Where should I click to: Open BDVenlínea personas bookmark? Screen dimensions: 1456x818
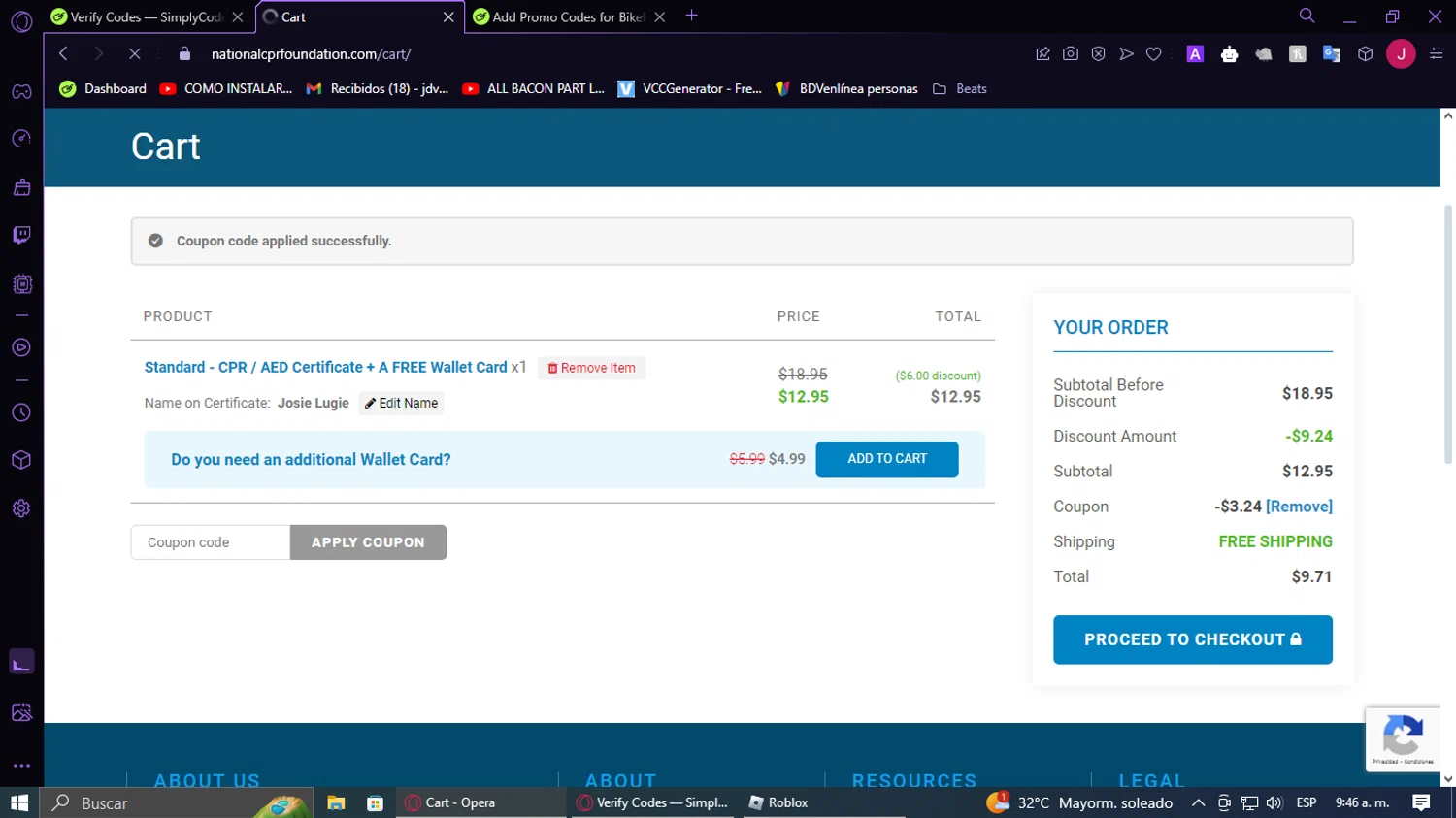846,88
